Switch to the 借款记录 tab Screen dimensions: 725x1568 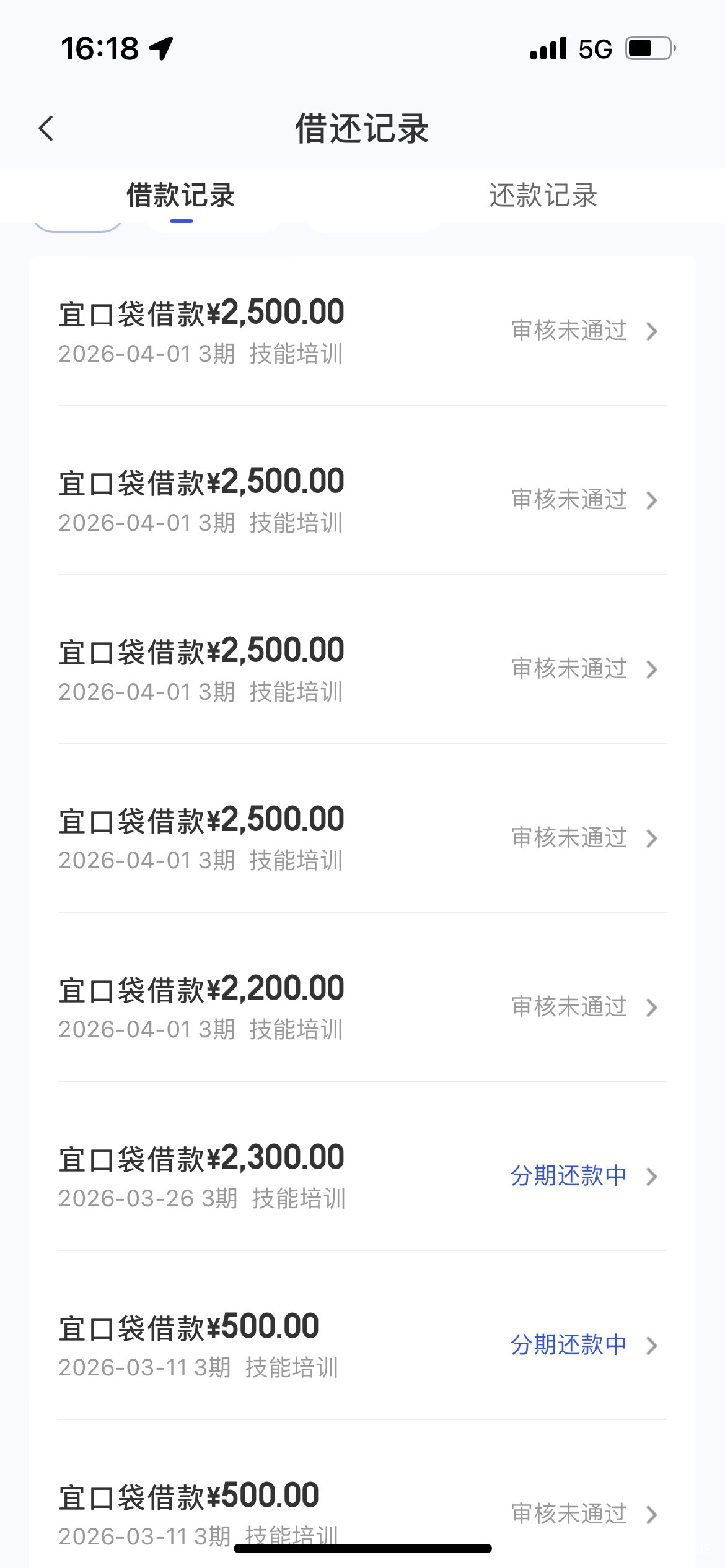(x=181, y=196)
